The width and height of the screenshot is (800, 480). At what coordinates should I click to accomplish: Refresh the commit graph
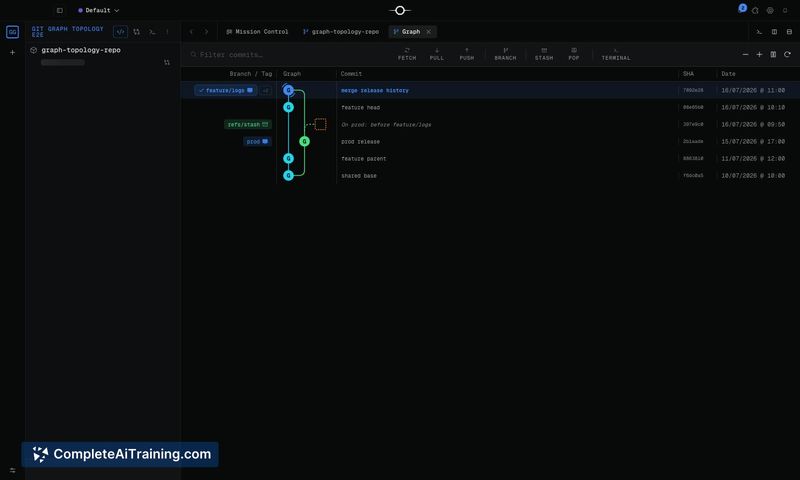(x=787, y=54)
